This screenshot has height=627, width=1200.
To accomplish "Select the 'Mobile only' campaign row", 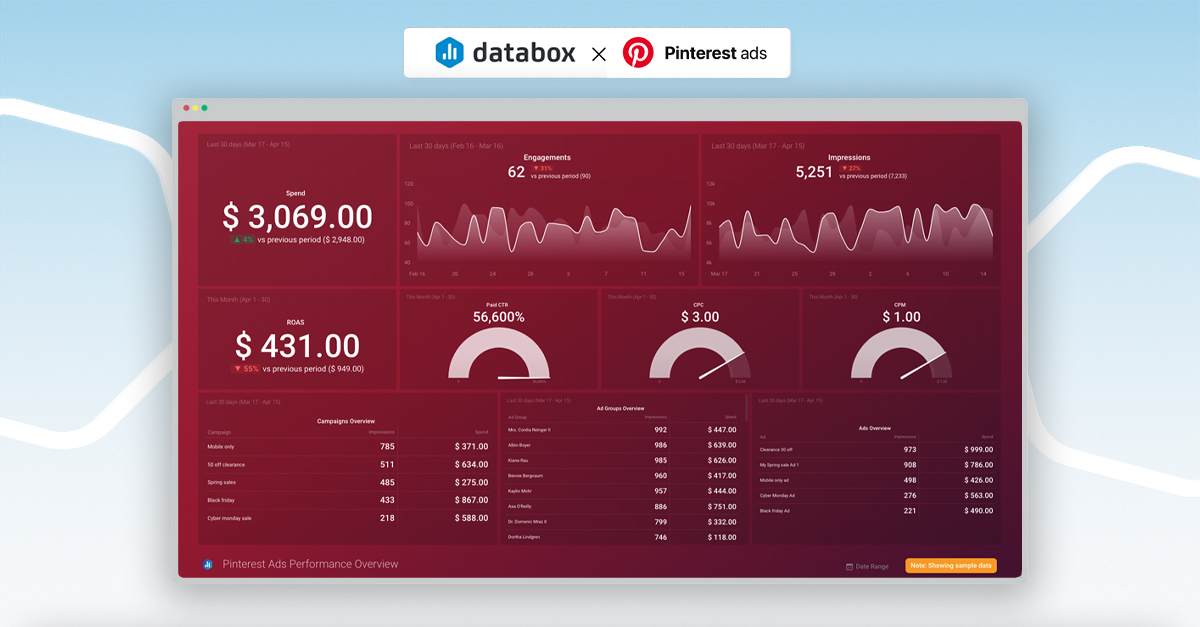I will 346,447.
